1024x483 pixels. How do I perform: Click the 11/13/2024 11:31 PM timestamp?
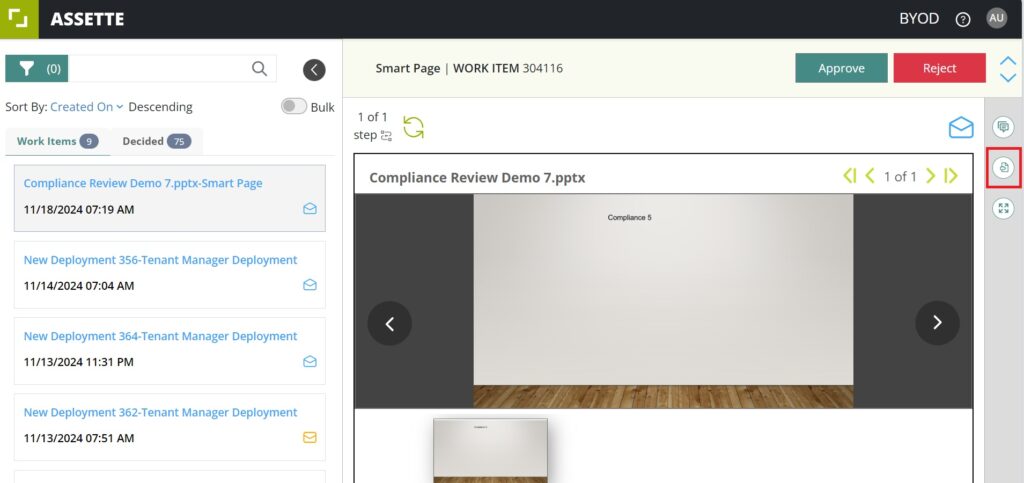pos(78,362)
